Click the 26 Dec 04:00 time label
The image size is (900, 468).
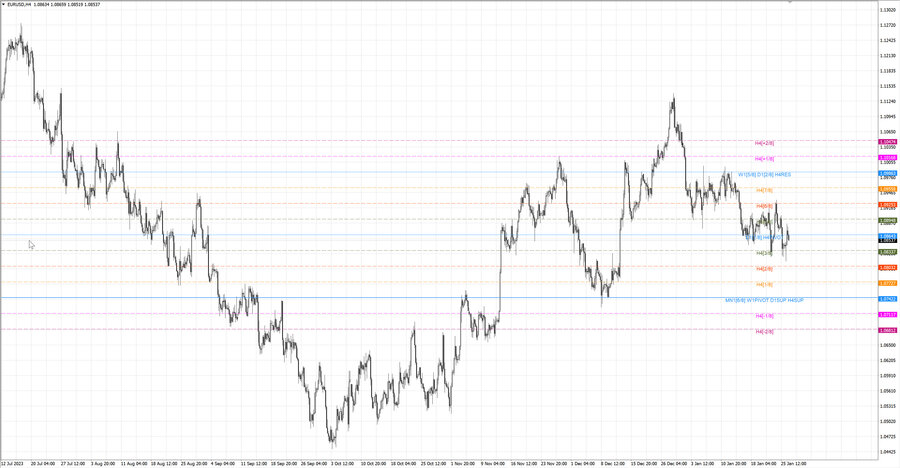point(674,463)
